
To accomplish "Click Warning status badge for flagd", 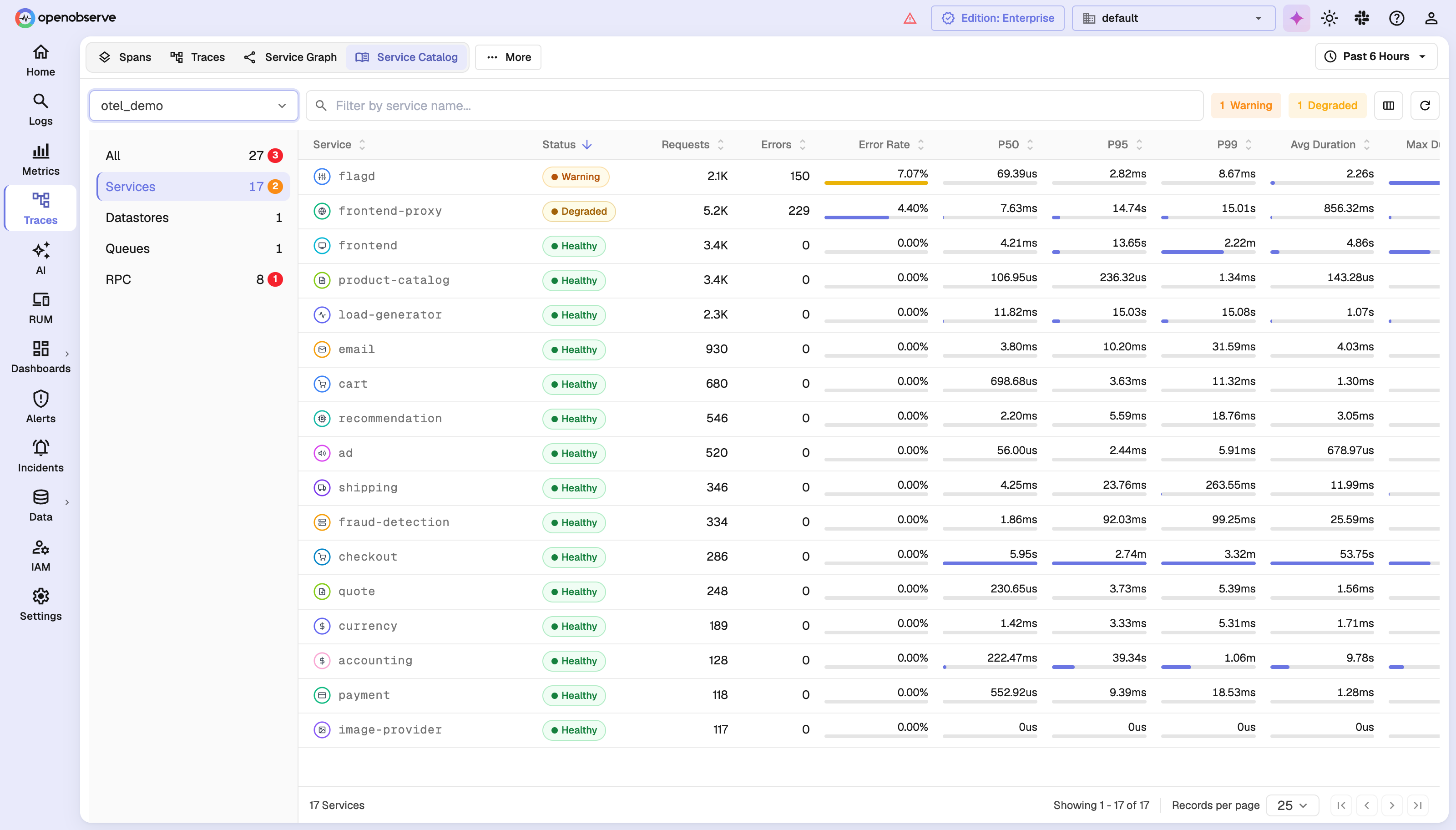I will click(x=576, y=177).
